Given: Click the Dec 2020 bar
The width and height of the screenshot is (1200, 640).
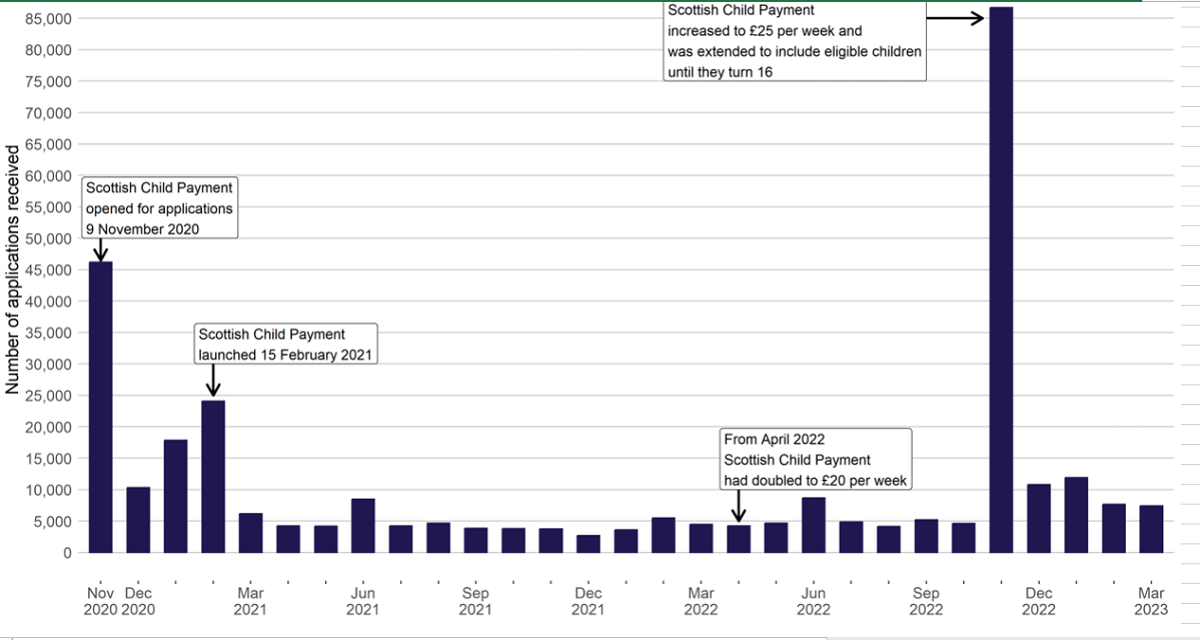Looking at the screenshot, I should click(138, 520).
